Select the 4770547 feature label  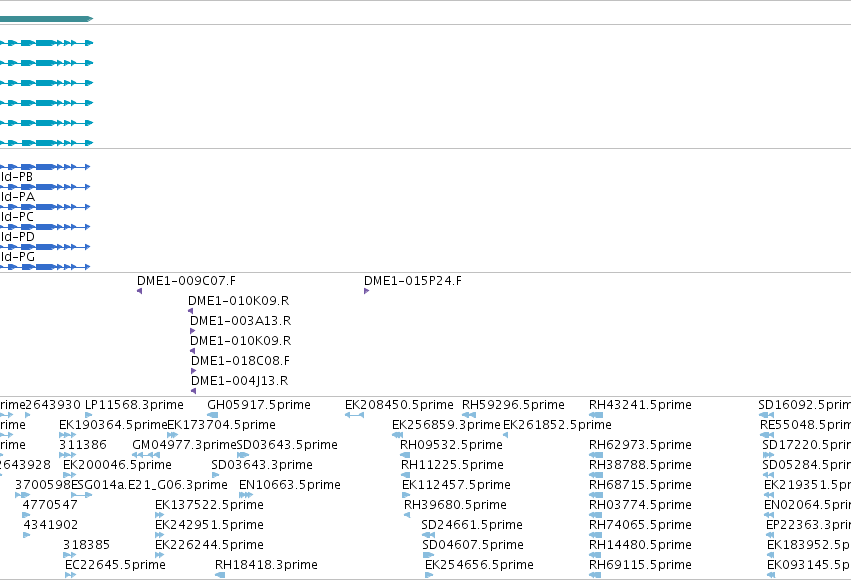pos(50,505)
